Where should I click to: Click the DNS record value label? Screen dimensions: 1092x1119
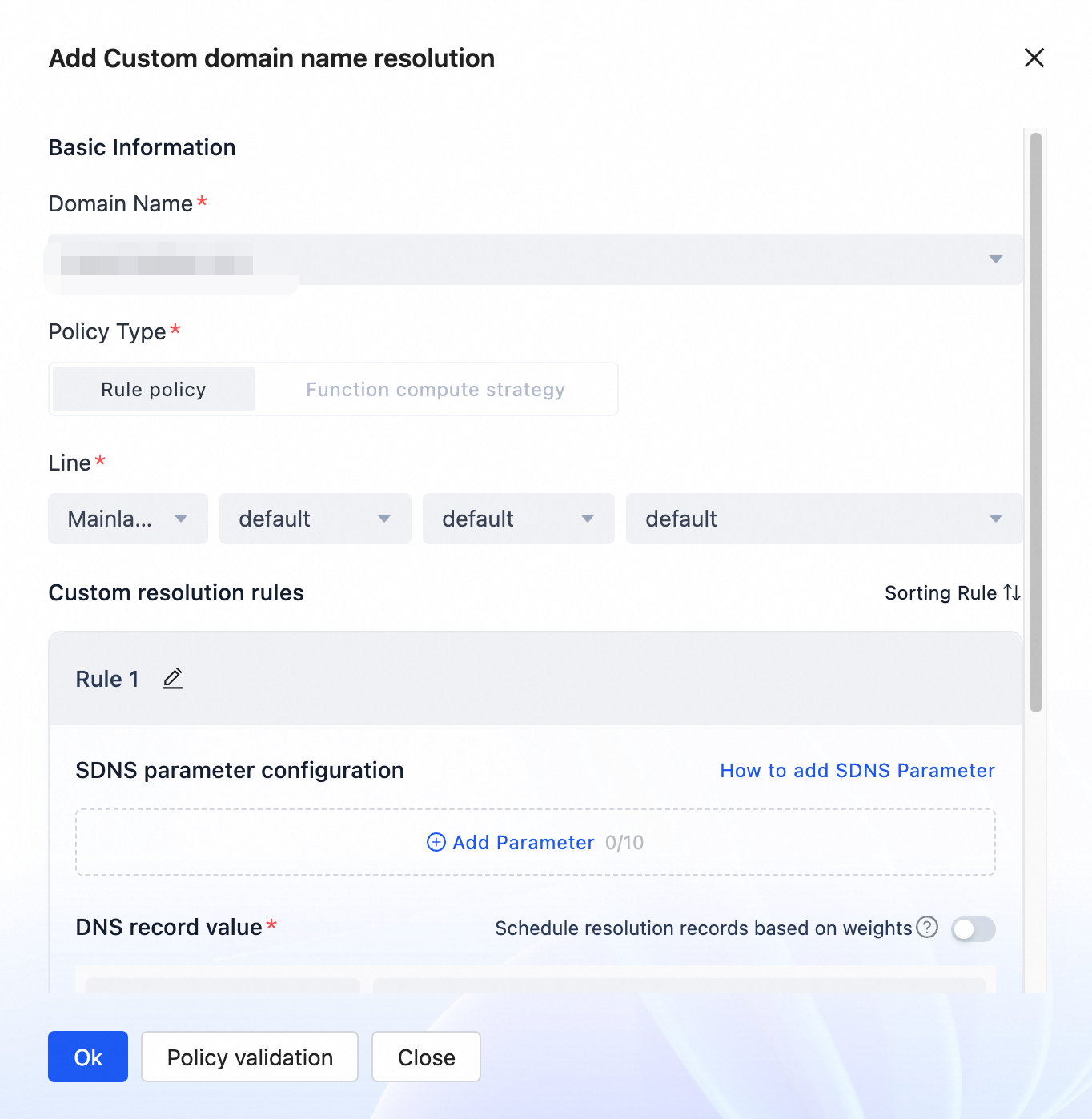tap(169, 927)
